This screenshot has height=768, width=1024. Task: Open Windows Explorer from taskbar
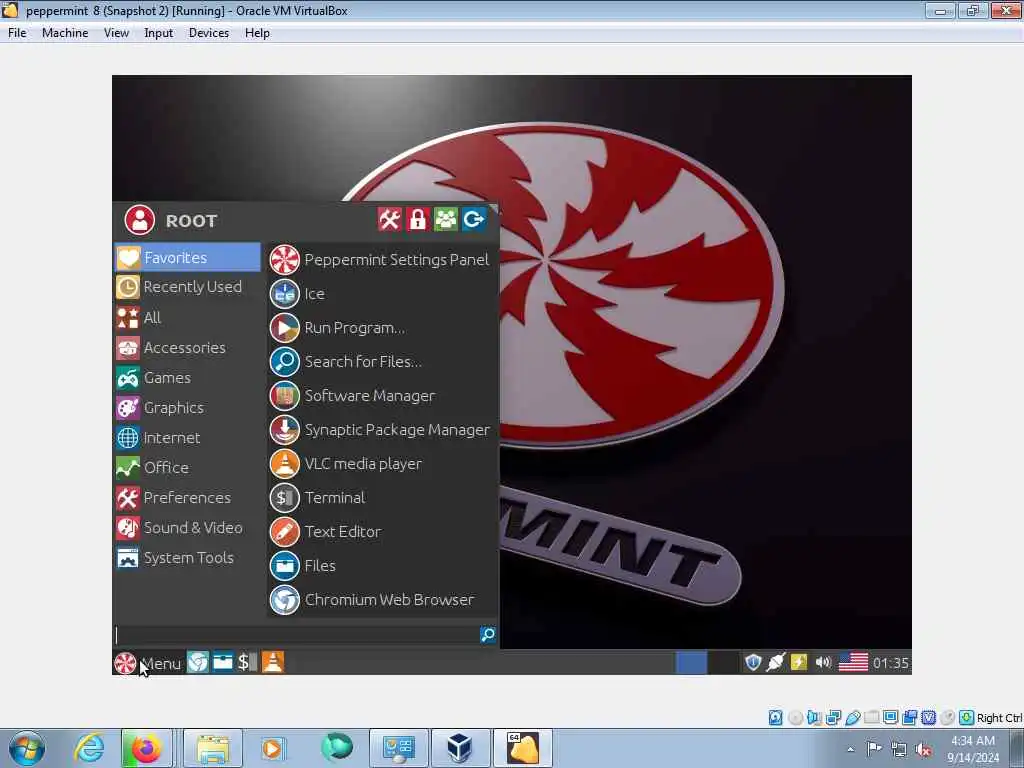213,748
